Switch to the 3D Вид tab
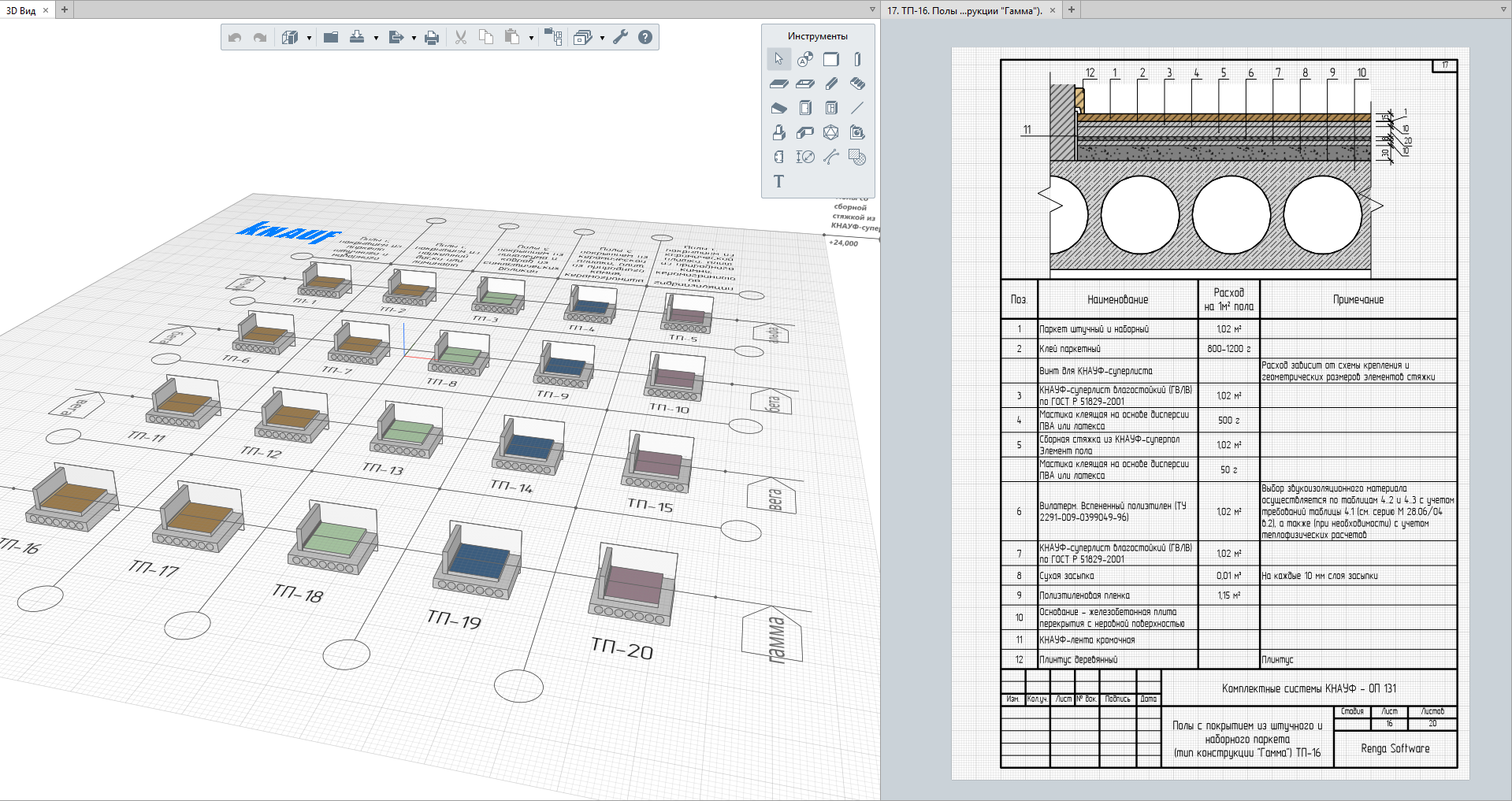 point(21,10)
